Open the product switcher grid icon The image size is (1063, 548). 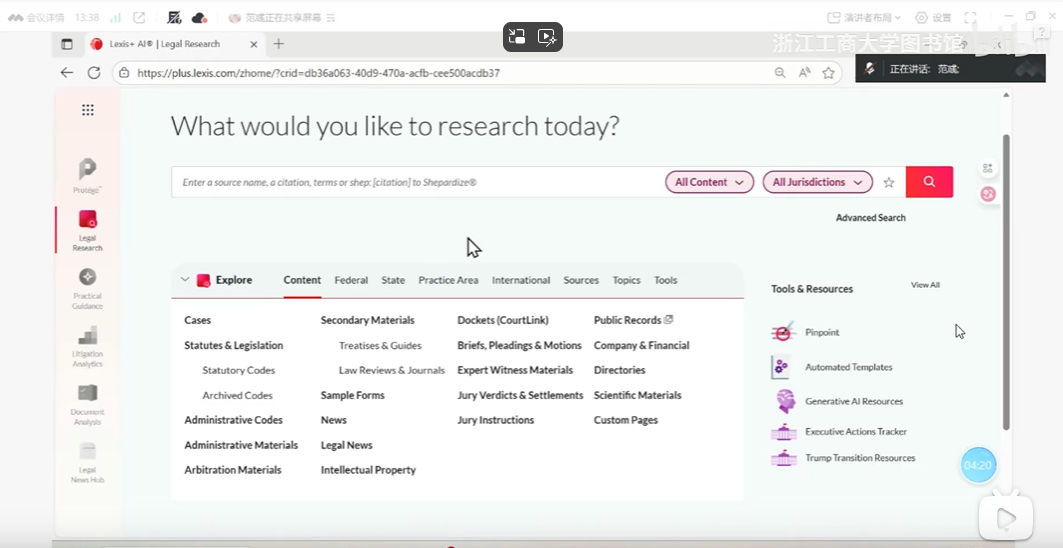point(88,110)
